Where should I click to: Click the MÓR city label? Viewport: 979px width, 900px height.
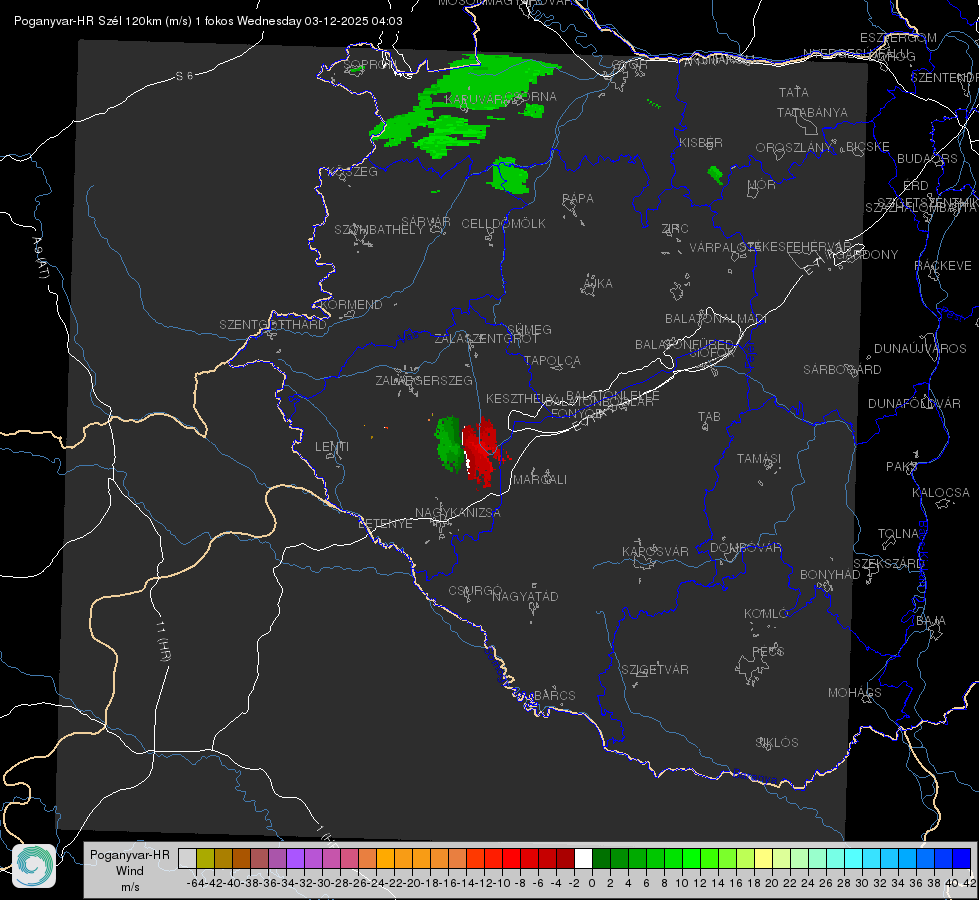[762, 185]
